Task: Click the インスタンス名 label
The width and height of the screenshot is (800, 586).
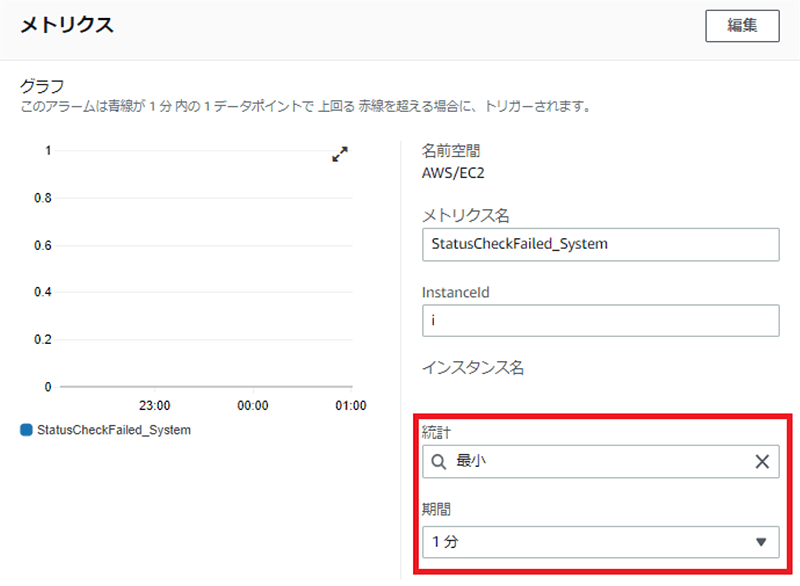Action: [x=472, y=367]
